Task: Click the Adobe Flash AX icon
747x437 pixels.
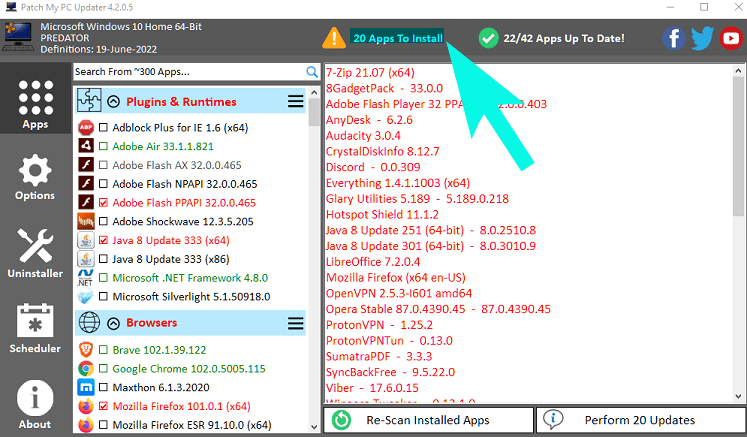Action: tap(86, 165)
